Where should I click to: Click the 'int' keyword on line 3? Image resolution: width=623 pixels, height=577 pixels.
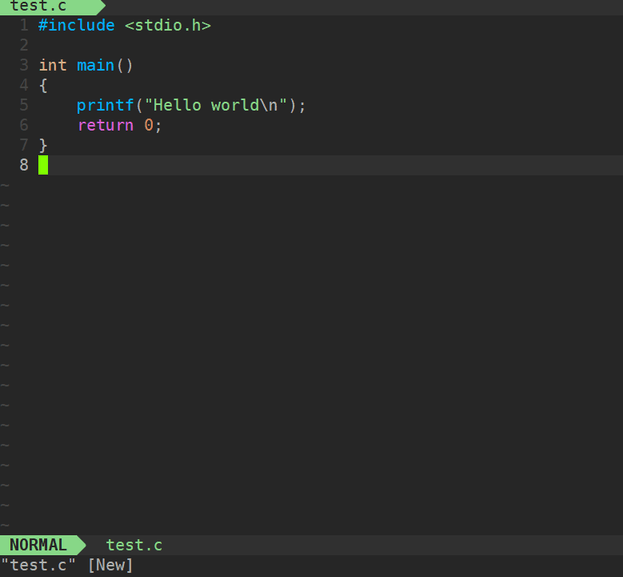[52, 65]
